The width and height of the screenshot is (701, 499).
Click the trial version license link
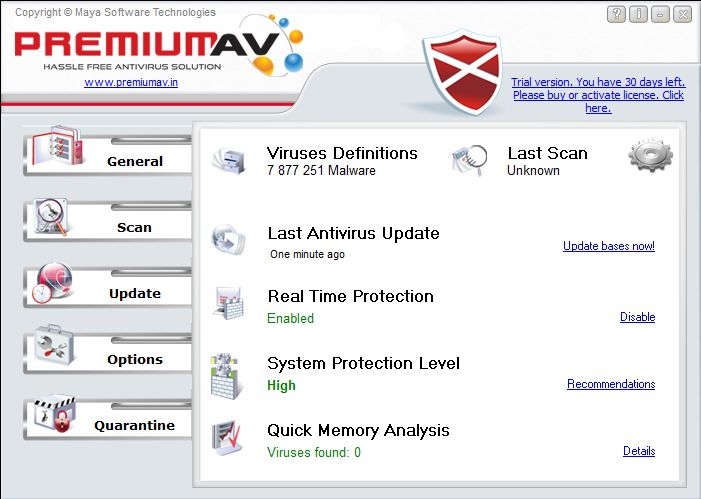[x=598, y=95]
